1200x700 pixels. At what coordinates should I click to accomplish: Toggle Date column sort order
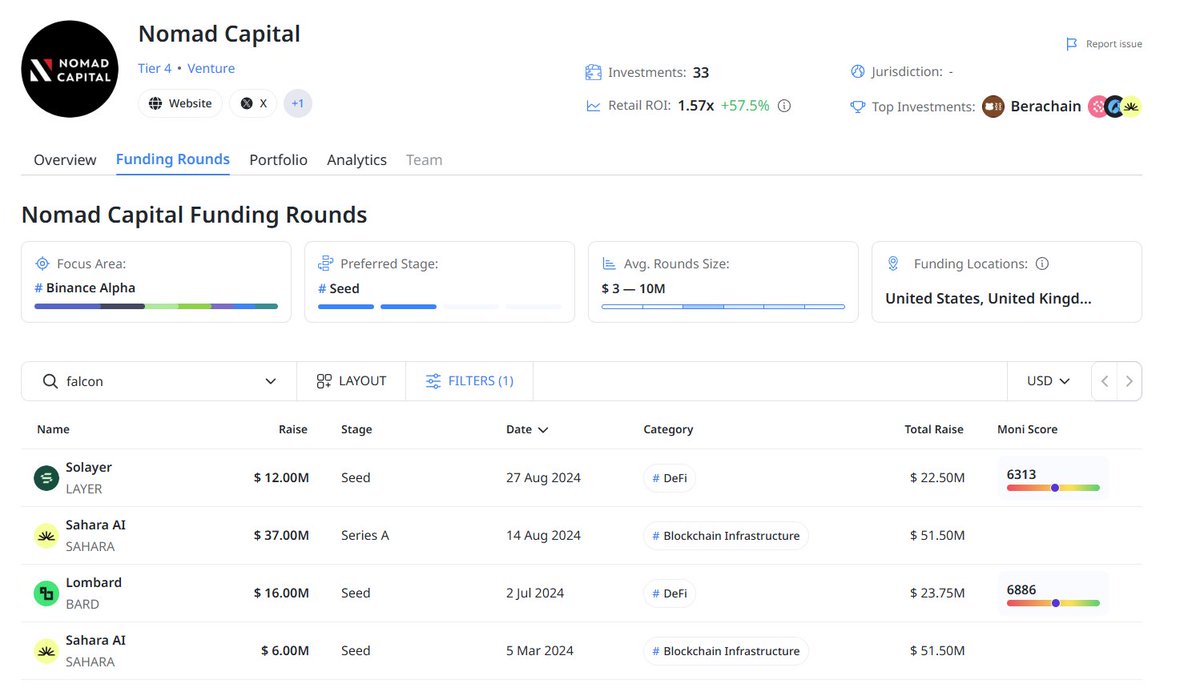tap(527, 429)
